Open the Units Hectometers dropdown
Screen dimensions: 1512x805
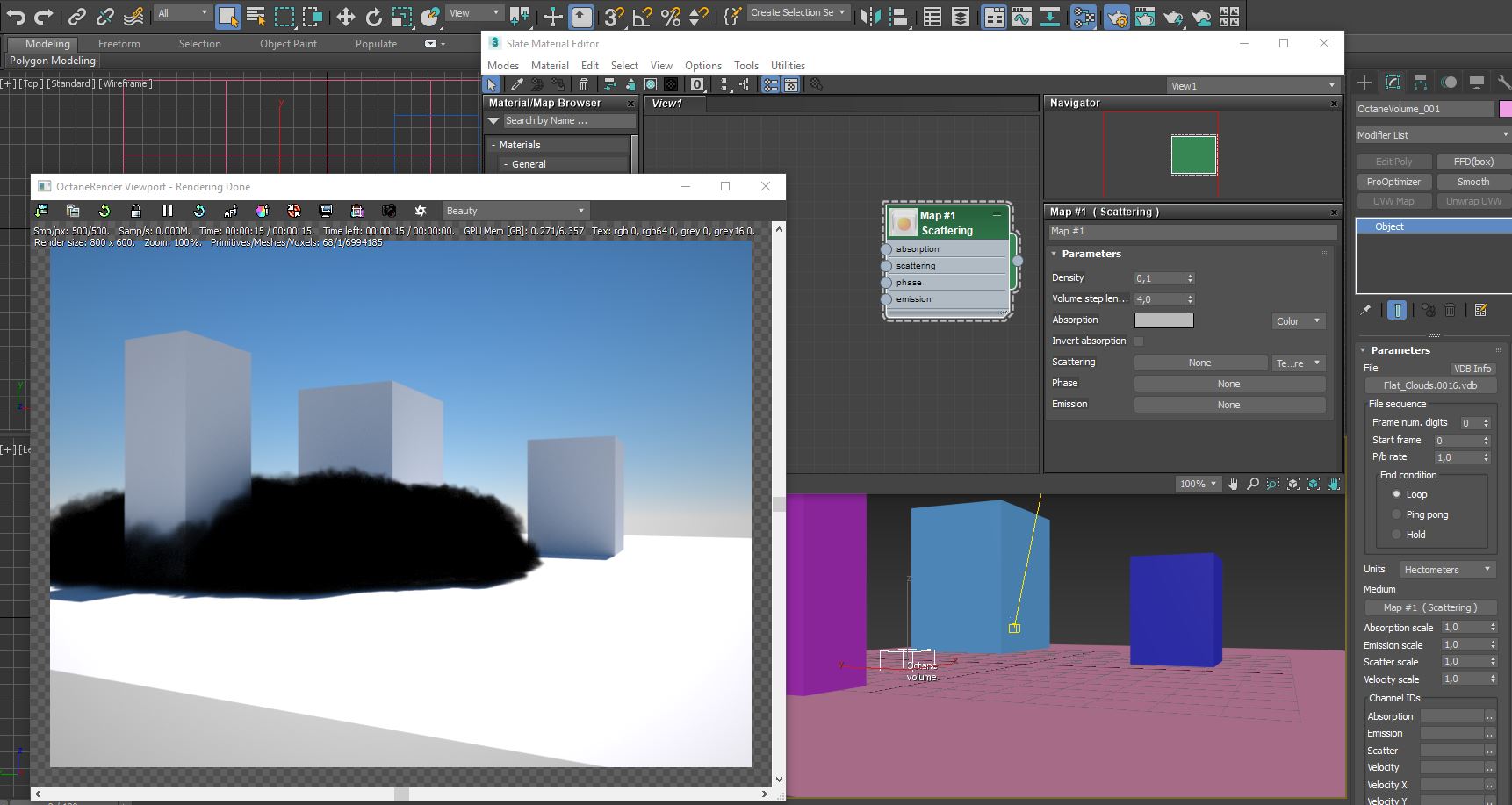point(1446,570)
